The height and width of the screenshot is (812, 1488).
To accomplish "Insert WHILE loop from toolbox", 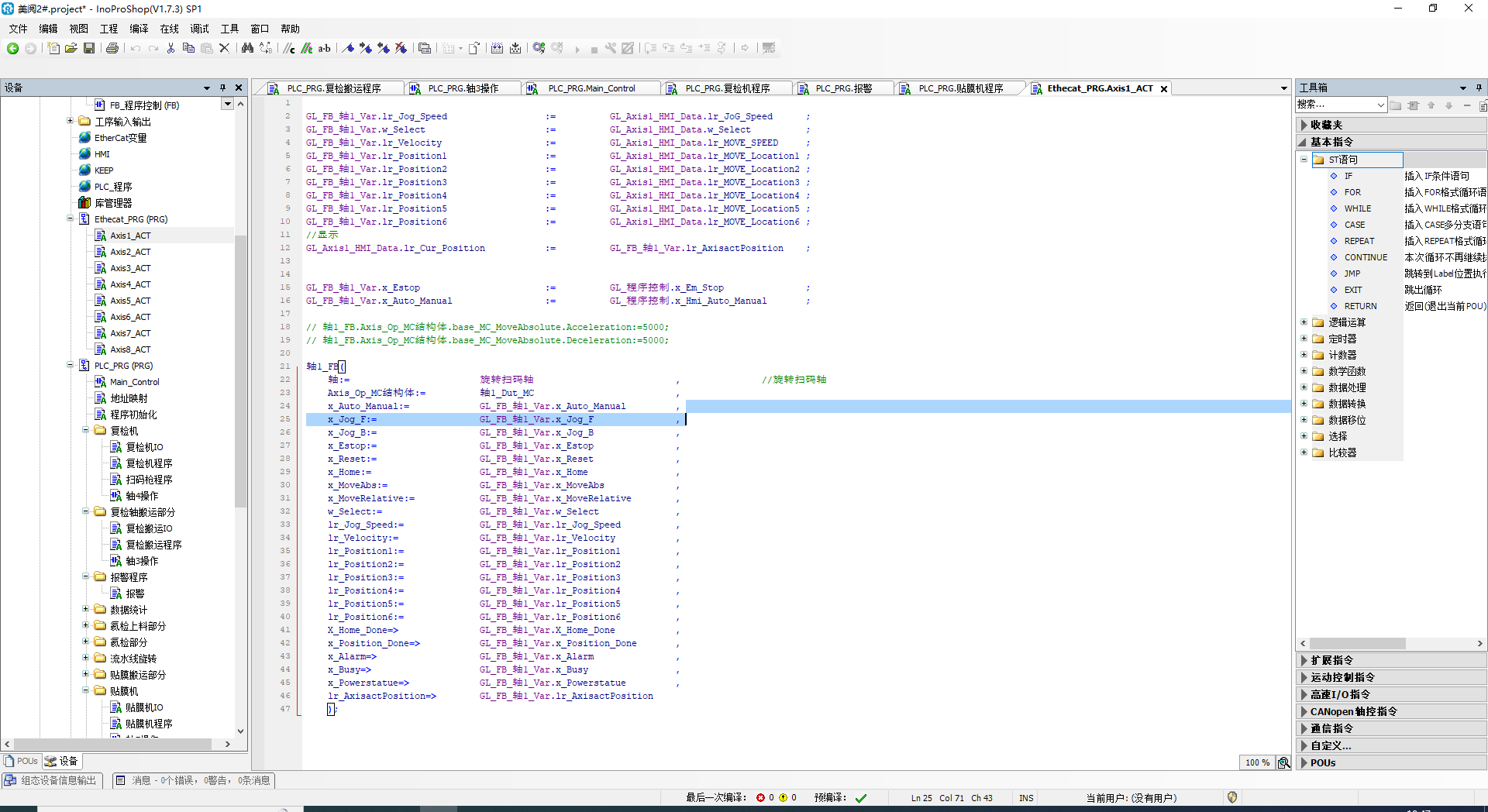I will click(x=1357, y=208).
